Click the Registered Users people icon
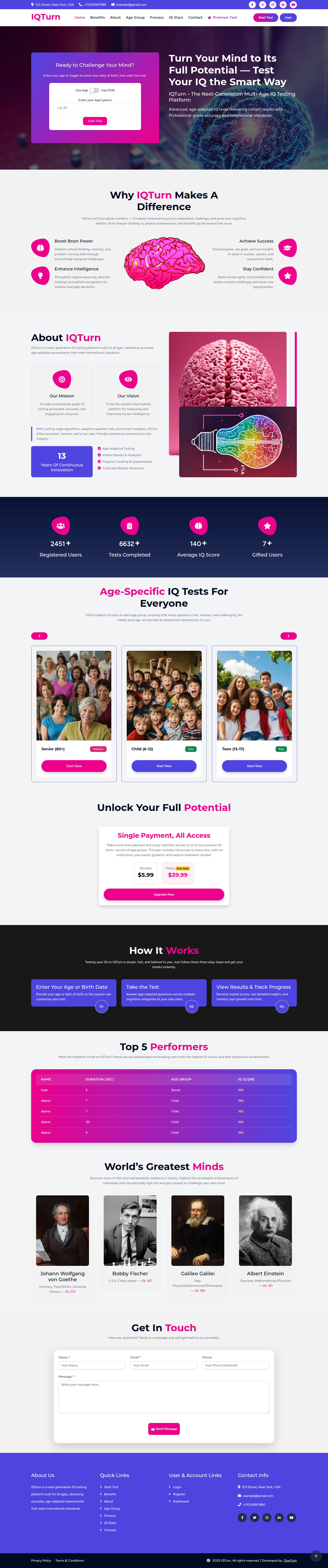328x1568 pixels. (60, 525)
